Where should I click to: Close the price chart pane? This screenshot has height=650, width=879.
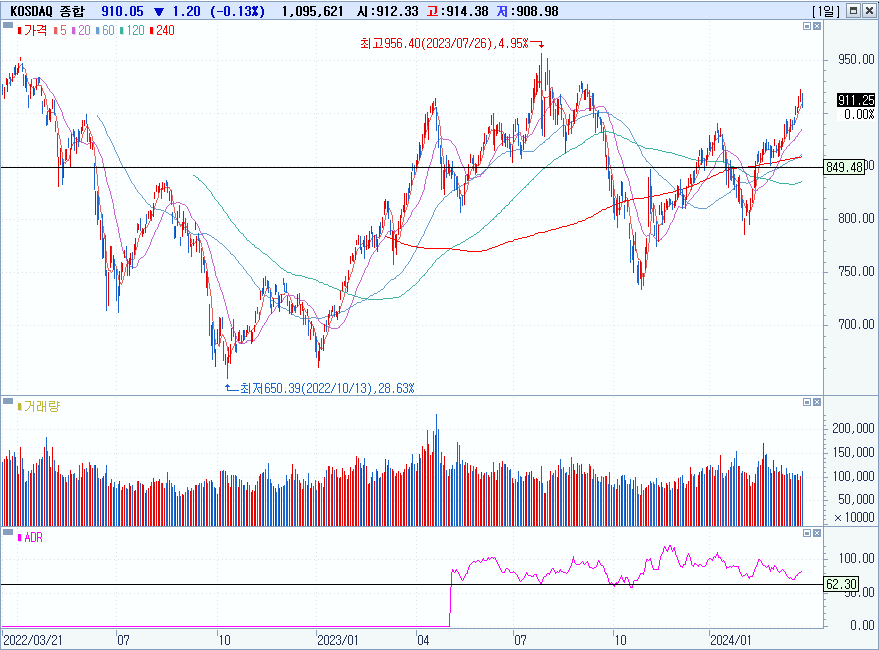coord(817,26)
